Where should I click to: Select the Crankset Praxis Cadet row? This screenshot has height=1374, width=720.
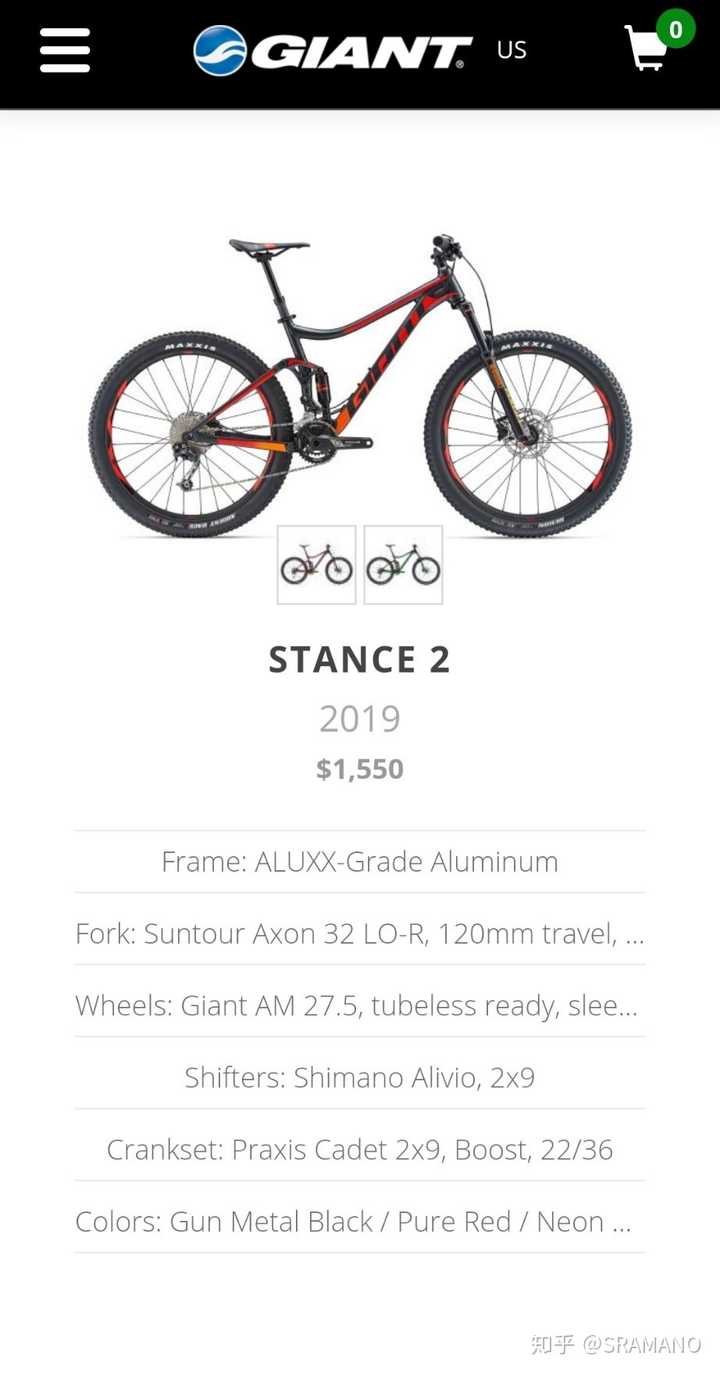tap(360, 1150)
